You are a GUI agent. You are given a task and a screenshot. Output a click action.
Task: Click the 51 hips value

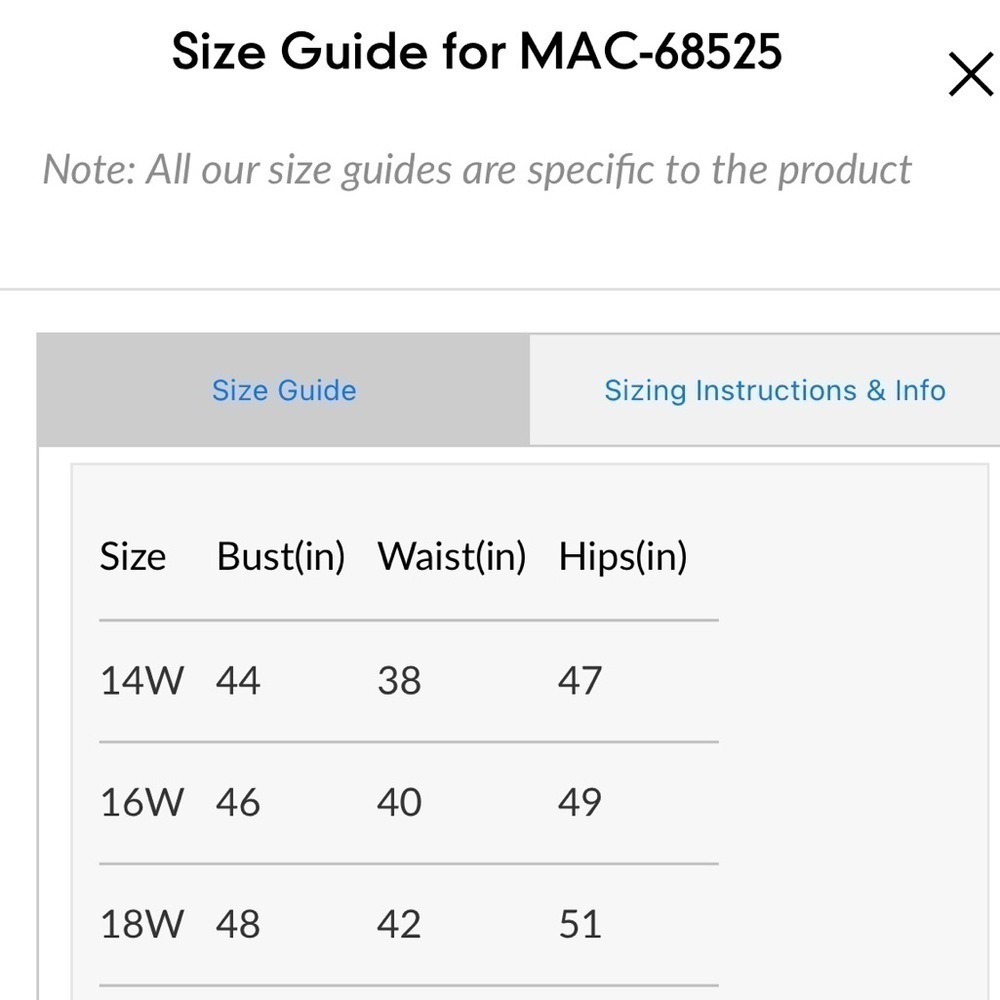(x=580, y=924)
